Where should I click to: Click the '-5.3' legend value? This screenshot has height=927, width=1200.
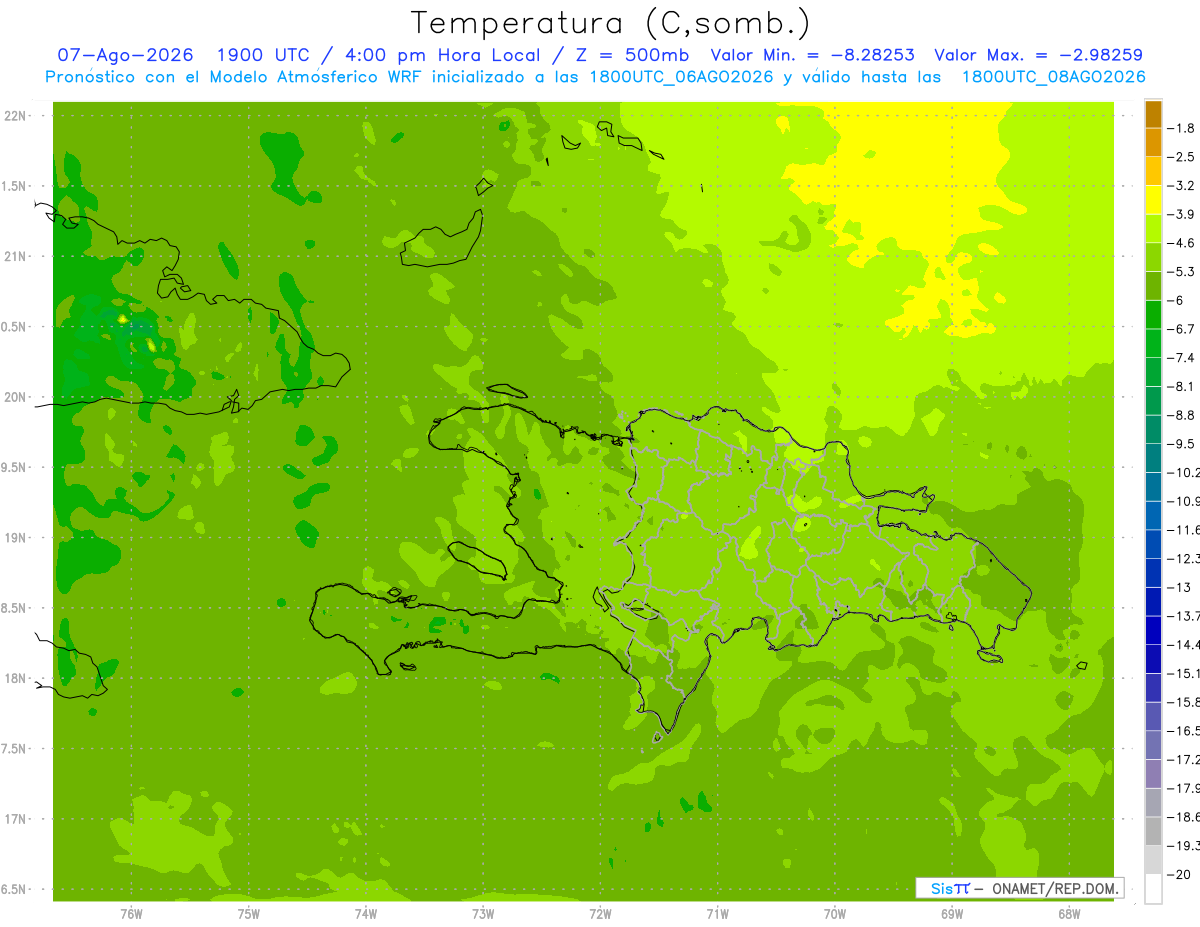[1183, 272]
